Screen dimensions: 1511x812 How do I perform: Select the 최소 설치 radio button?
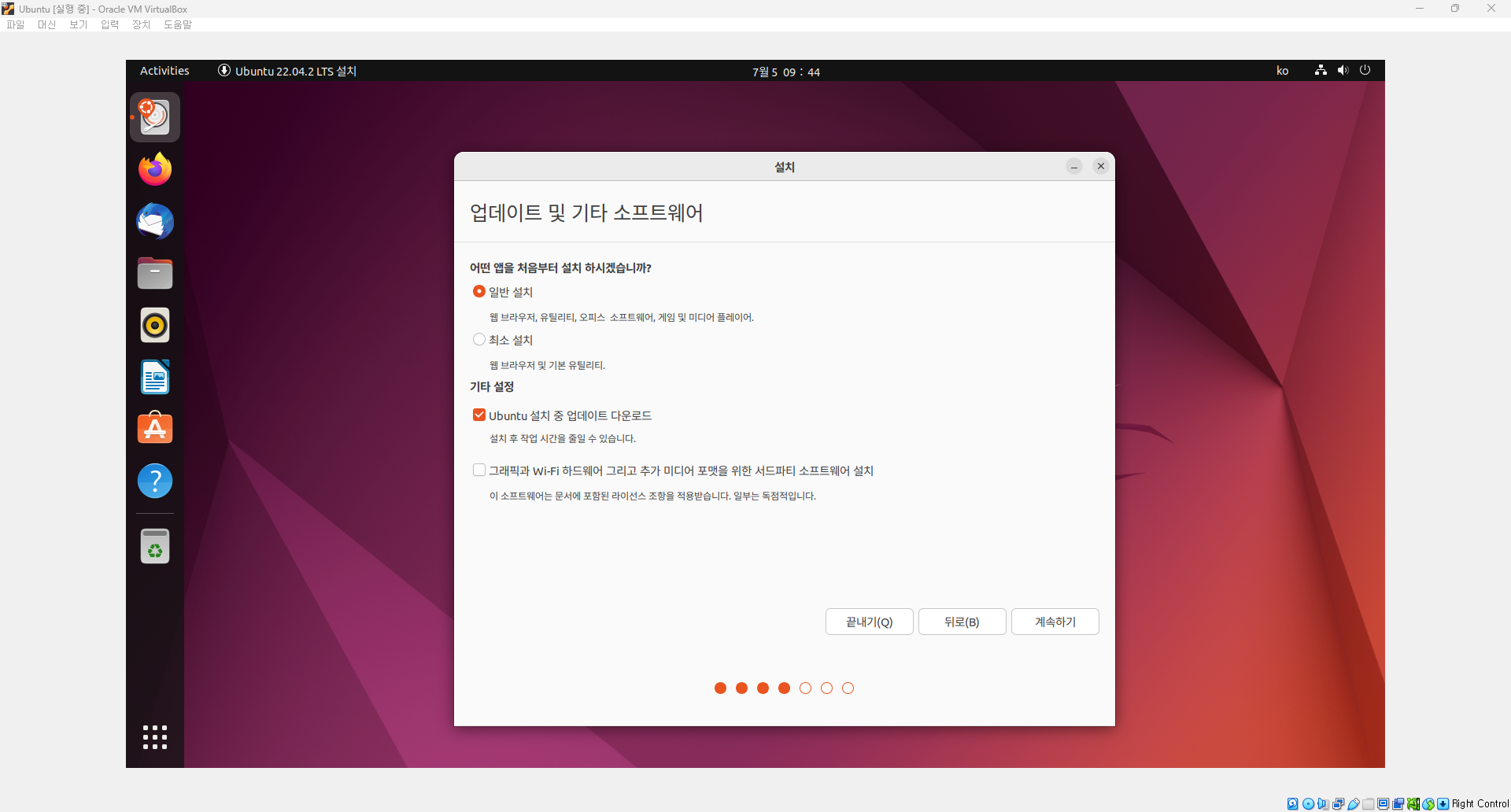pos(479,339)
